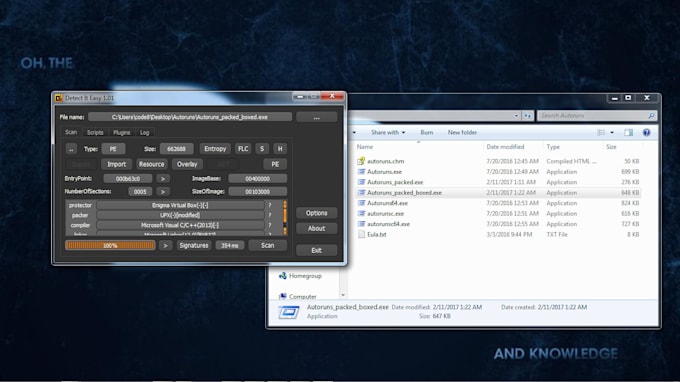Select Computer icon in navigation pane
The width and height of the screenshot is (680, 382).
pos(283,297)
